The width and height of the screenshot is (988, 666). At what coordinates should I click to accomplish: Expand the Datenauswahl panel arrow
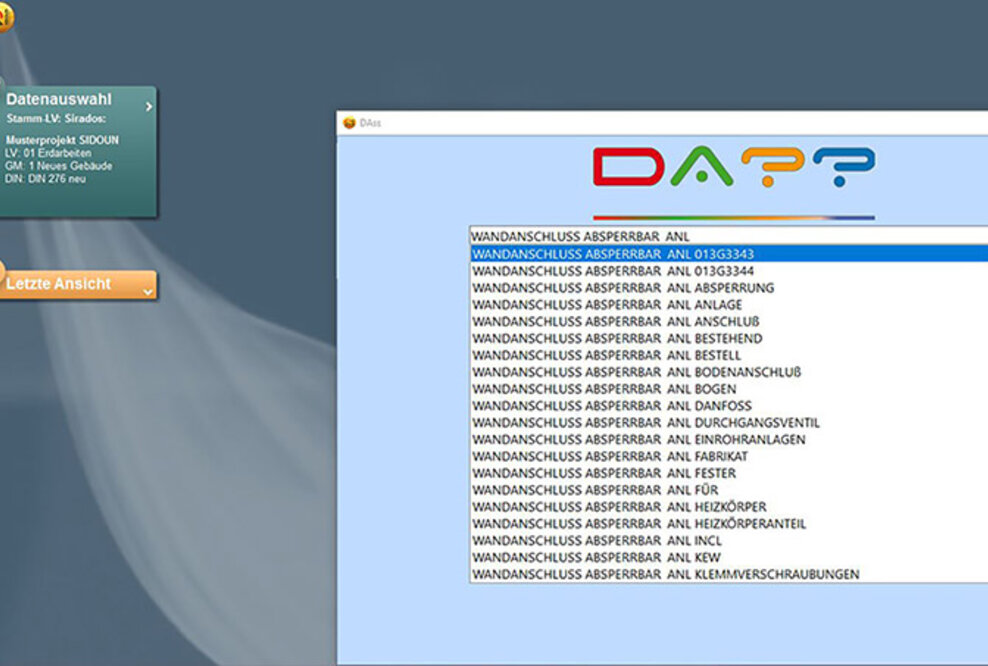coord(148,106)
